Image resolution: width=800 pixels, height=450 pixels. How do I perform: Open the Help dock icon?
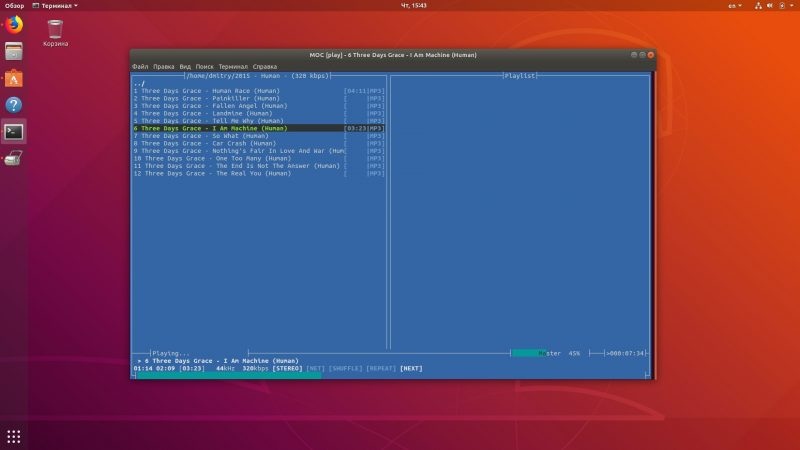coord(14,105)
